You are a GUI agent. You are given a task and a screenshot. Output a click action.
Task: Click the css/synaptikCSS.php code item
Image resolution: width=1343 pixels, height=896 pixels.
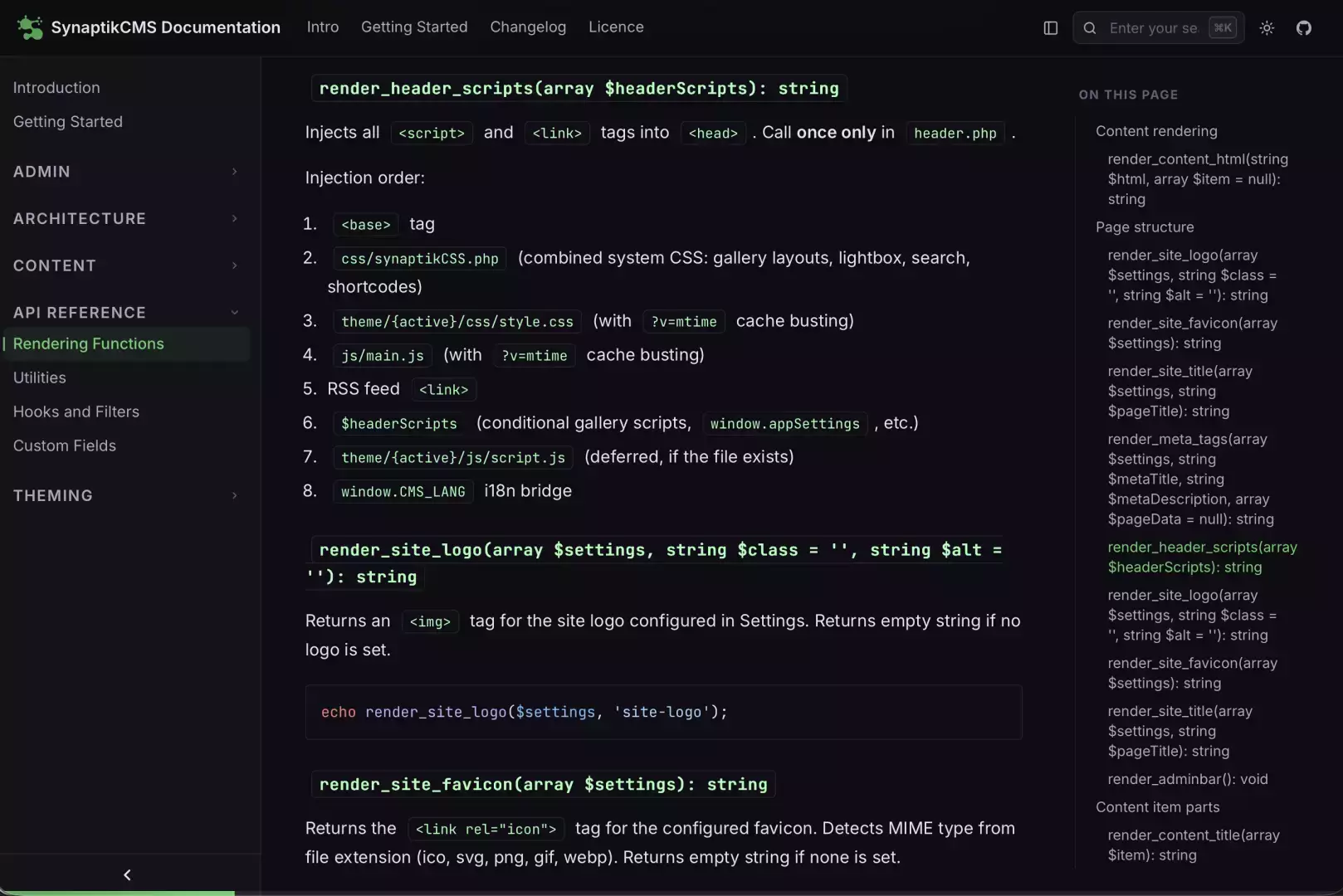tap(420, 259)
